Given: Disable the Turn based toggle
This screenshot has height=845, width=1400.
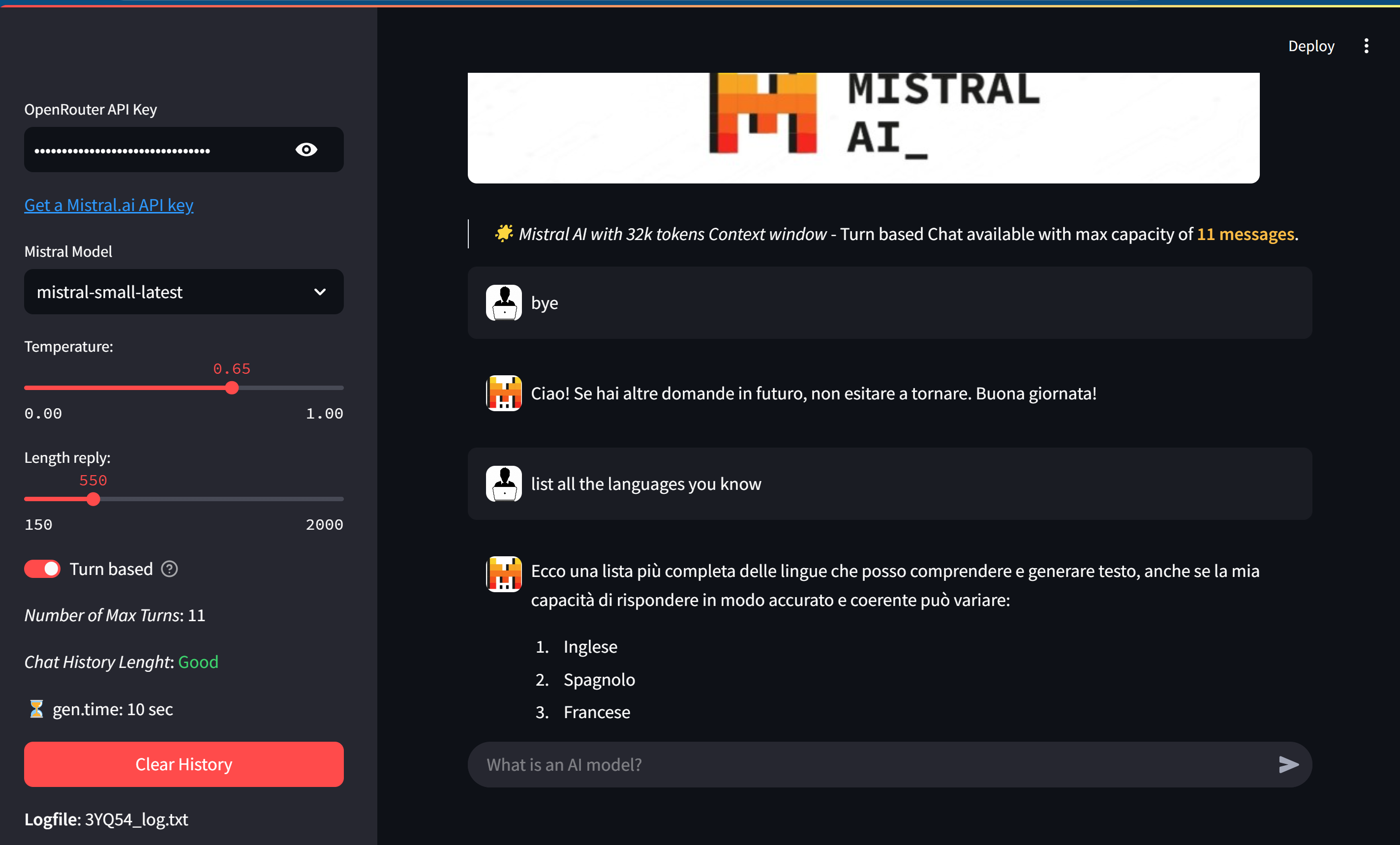Looking at the screenshot, I should [x=42, y=568].
